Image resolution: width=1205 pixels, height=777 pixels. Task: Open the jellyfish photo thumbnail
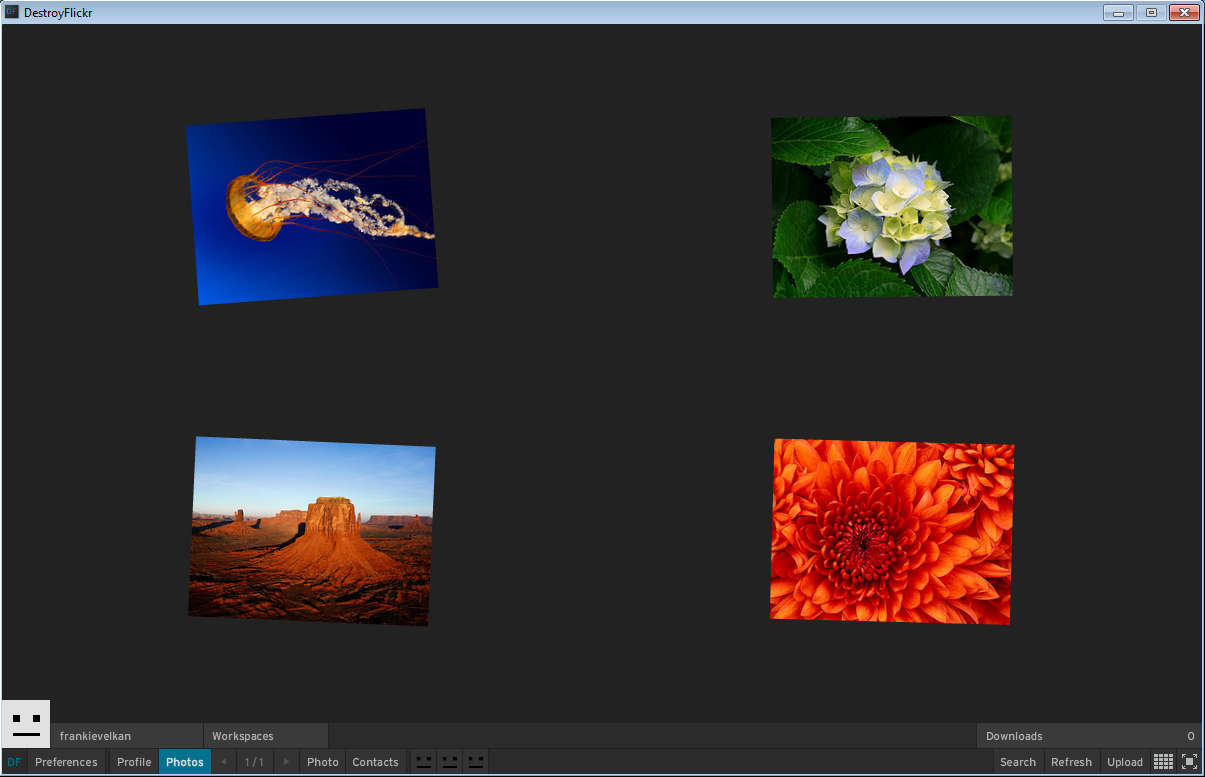[x=312, y=207]
